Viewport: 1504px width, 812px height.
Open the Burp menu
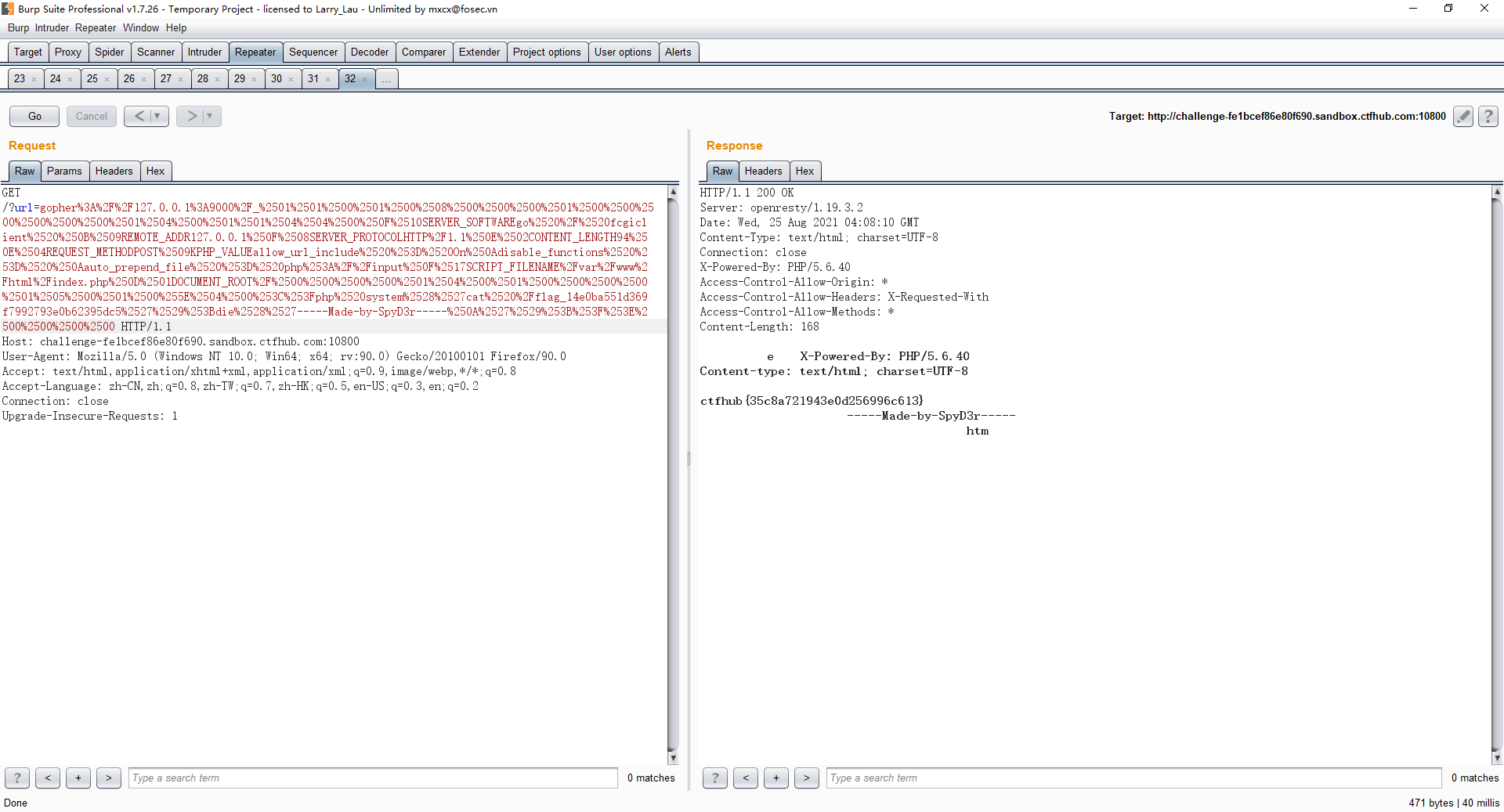coord(18,27)
